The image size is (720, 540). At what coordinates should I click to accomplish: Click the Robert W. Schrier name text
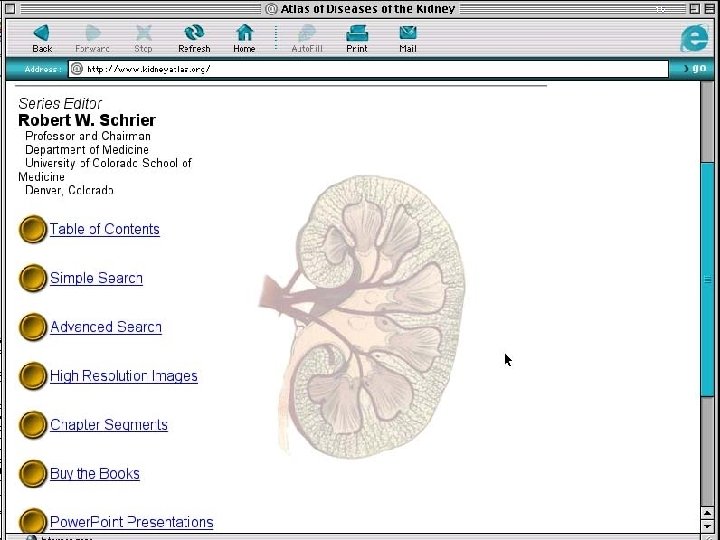pyautogui.click(x=87, y=120)
